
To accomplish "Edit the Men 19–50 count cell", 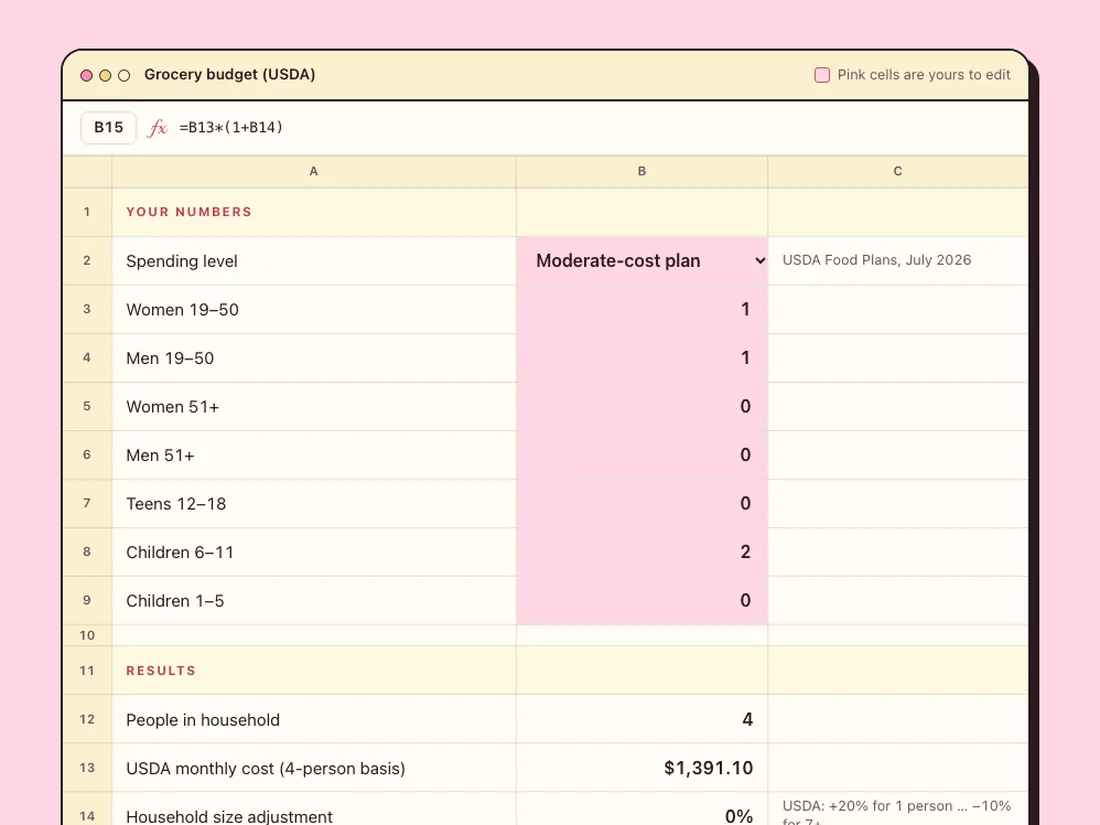I will pyautogui.click(x=642, y=358).
